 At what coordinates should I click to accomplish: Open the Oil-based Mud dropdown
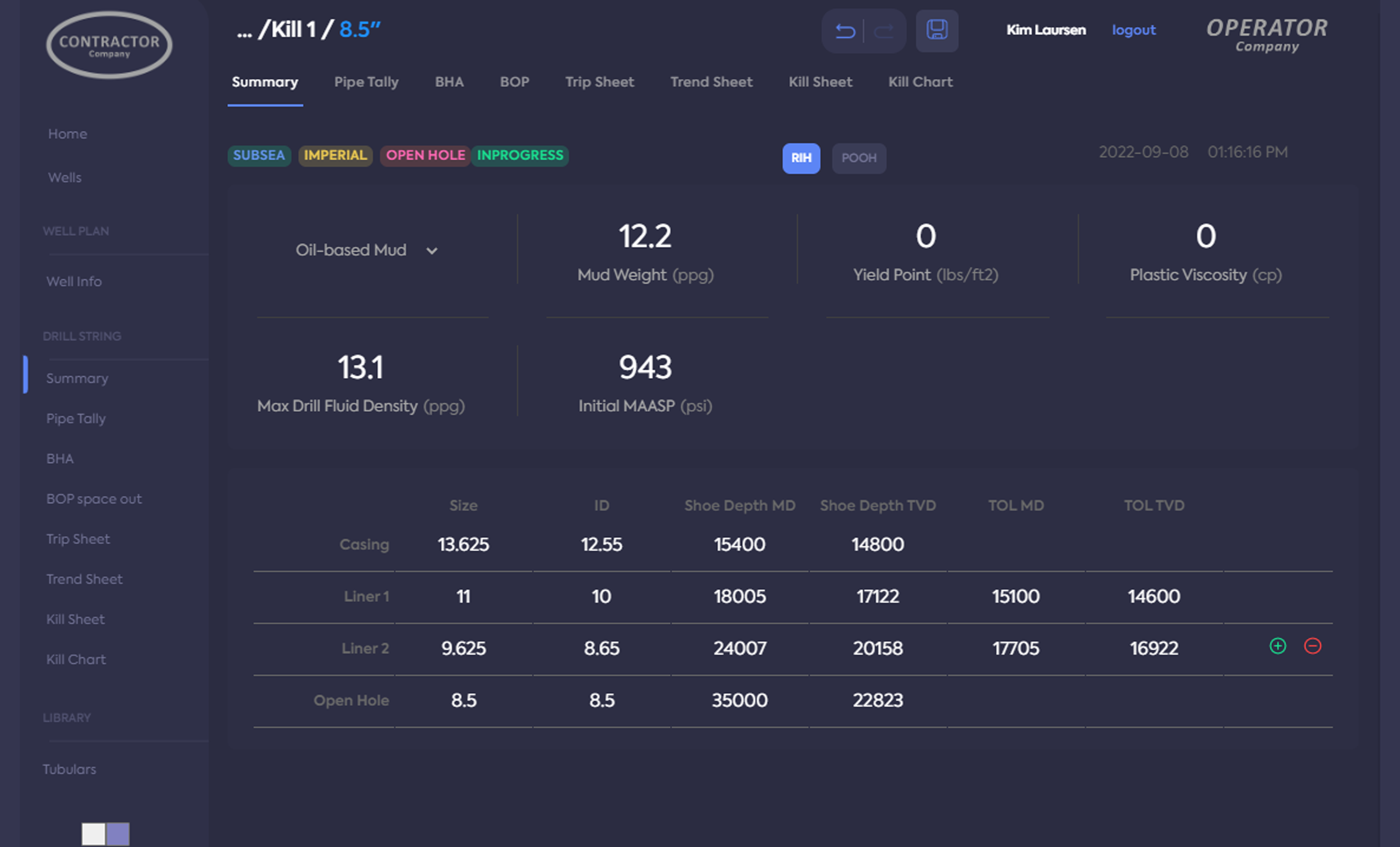pos(350,250)
